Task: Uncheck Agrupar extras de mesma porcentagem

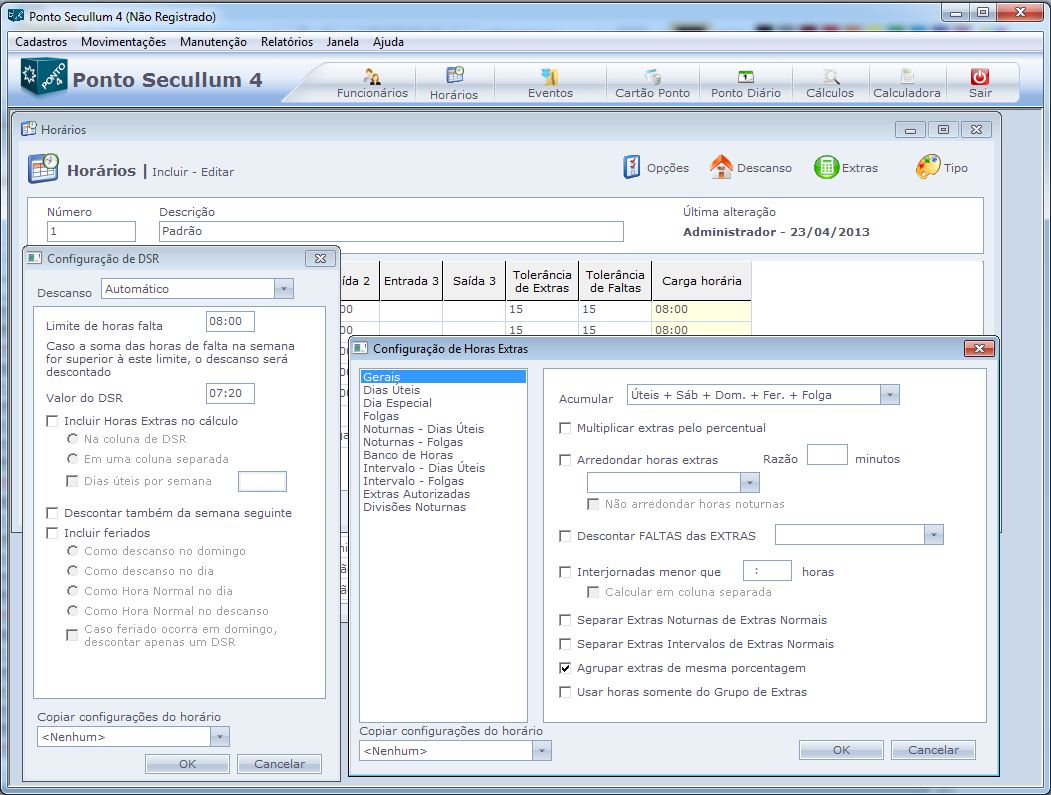Action: (565, 668)
